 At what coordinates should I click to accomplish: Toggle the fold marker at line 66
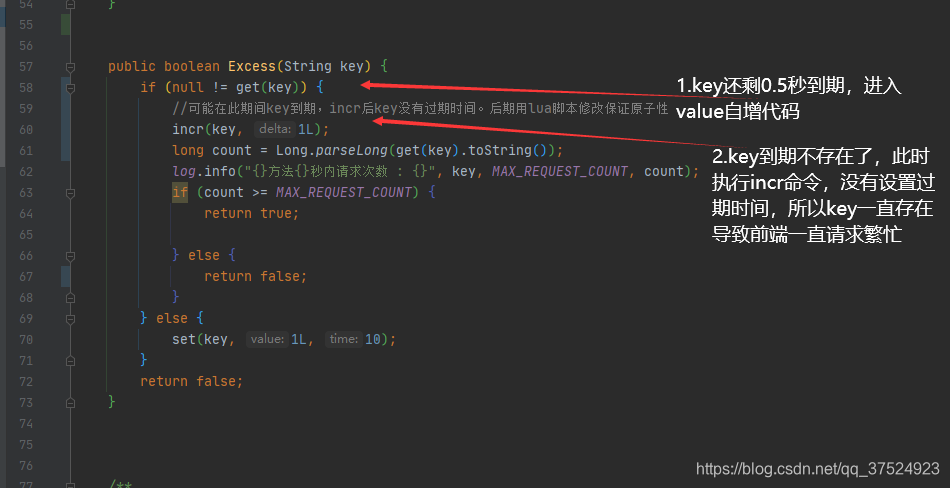[x=70, y=256]
